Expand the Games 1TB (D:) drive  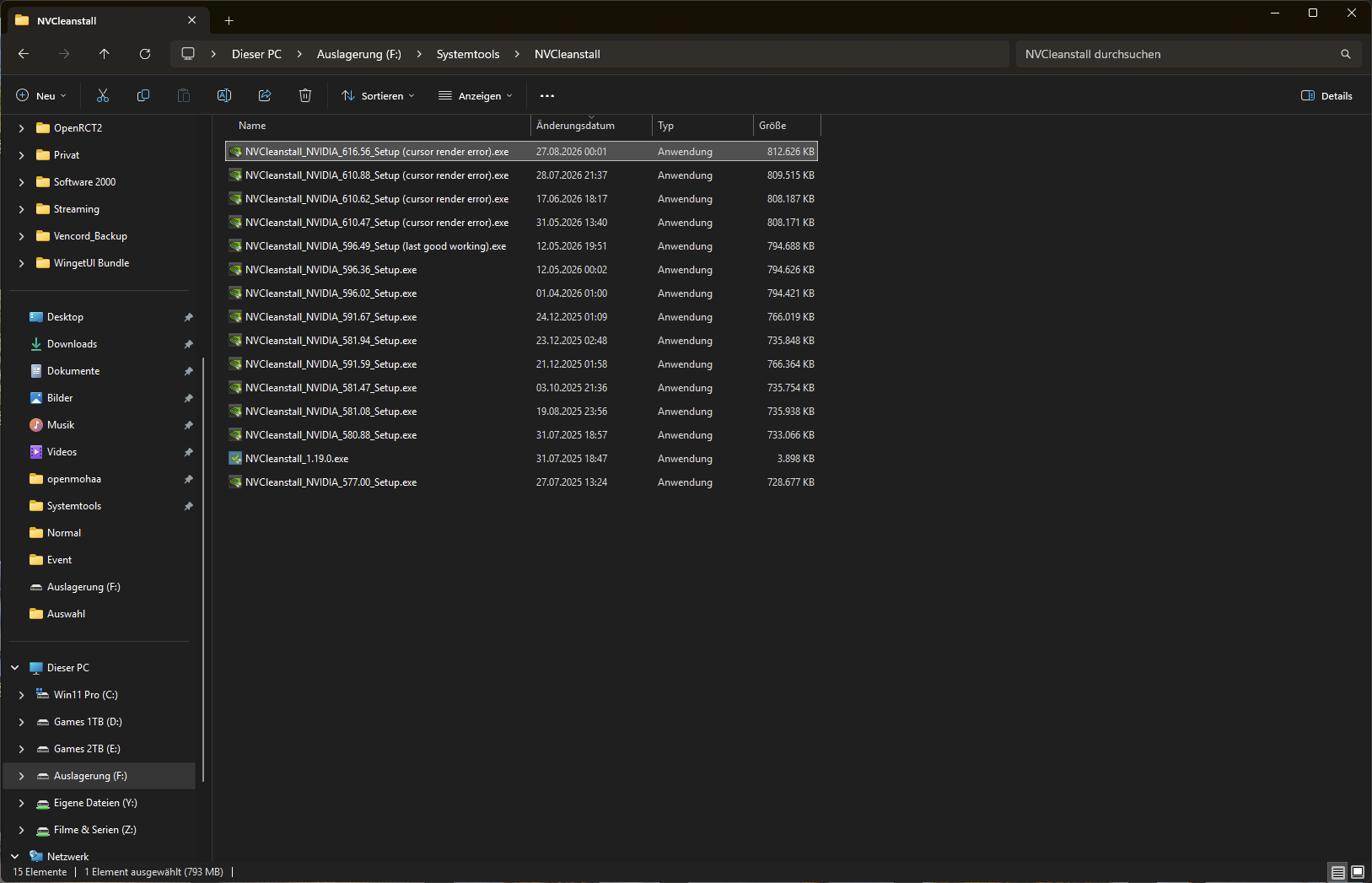click(x=21, y=722)
